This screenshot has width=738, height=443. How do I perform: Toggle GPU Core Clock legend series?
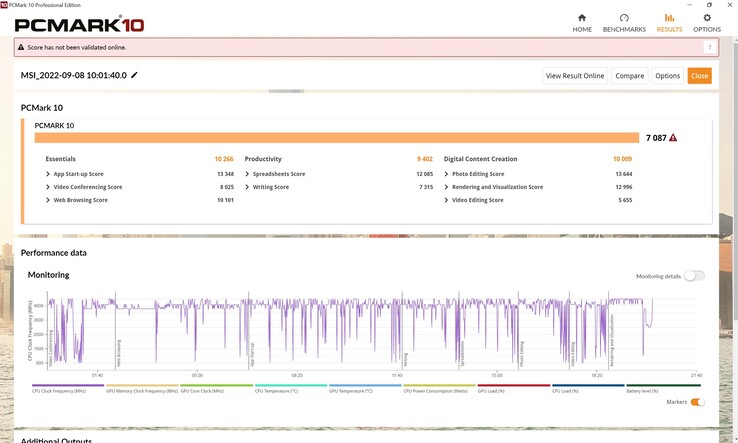(x=217, y=388)
